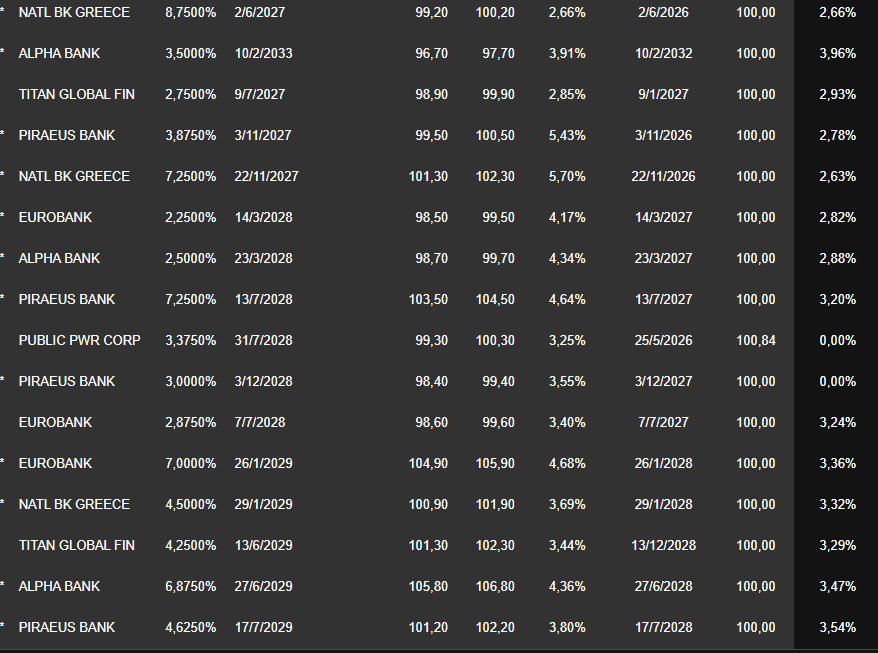Select NATL BK GREECE maturing 2/6/2027
This screenshot has height=653, width=878.
point(74,12)
